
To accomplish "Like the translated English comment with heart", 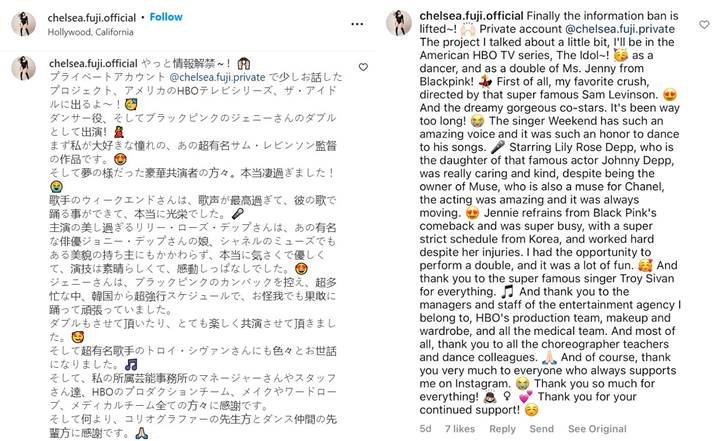I will pos(704,24).
